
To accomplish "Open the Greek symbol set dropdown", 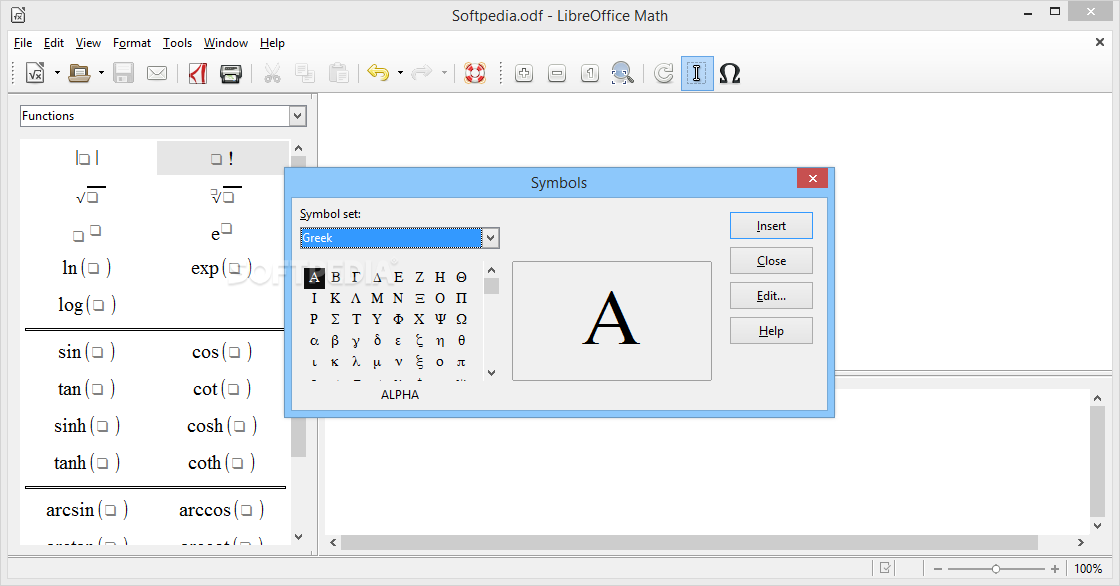I will point(491,238).
